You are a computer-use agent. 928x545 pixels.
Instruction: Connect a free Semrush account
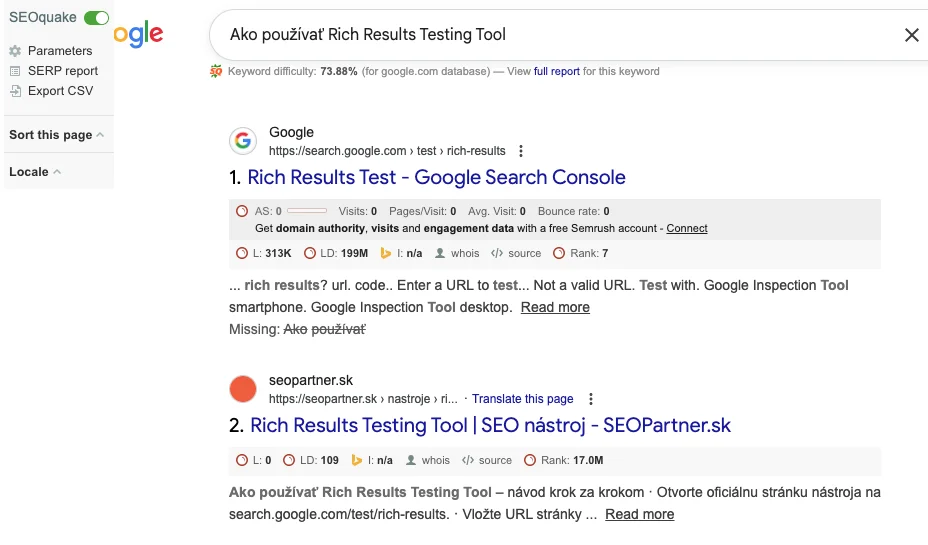click(x=687, y=229)
